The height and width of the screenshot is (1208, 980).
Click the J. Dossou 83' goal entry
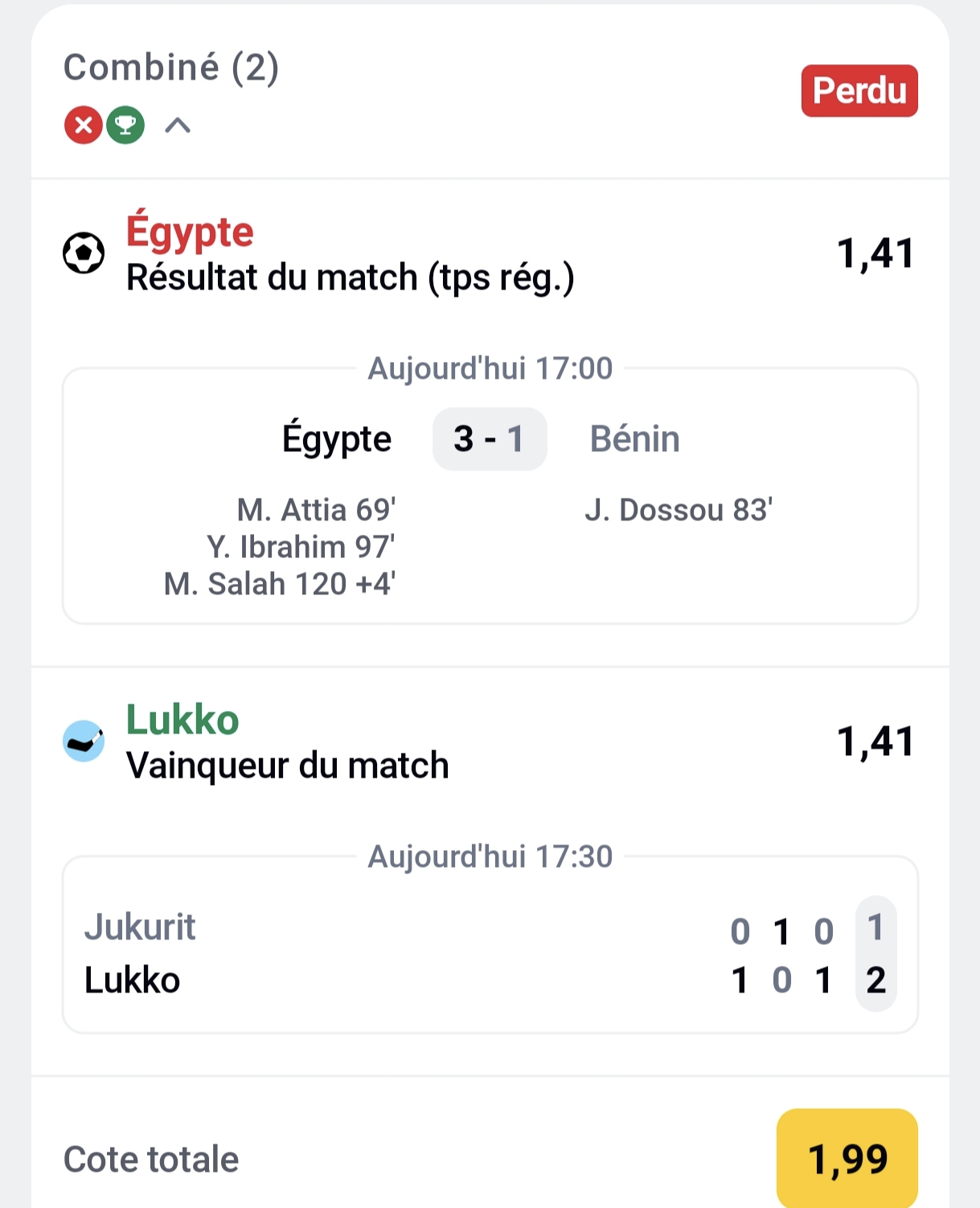pyautogui.click(x=679, y=510)
